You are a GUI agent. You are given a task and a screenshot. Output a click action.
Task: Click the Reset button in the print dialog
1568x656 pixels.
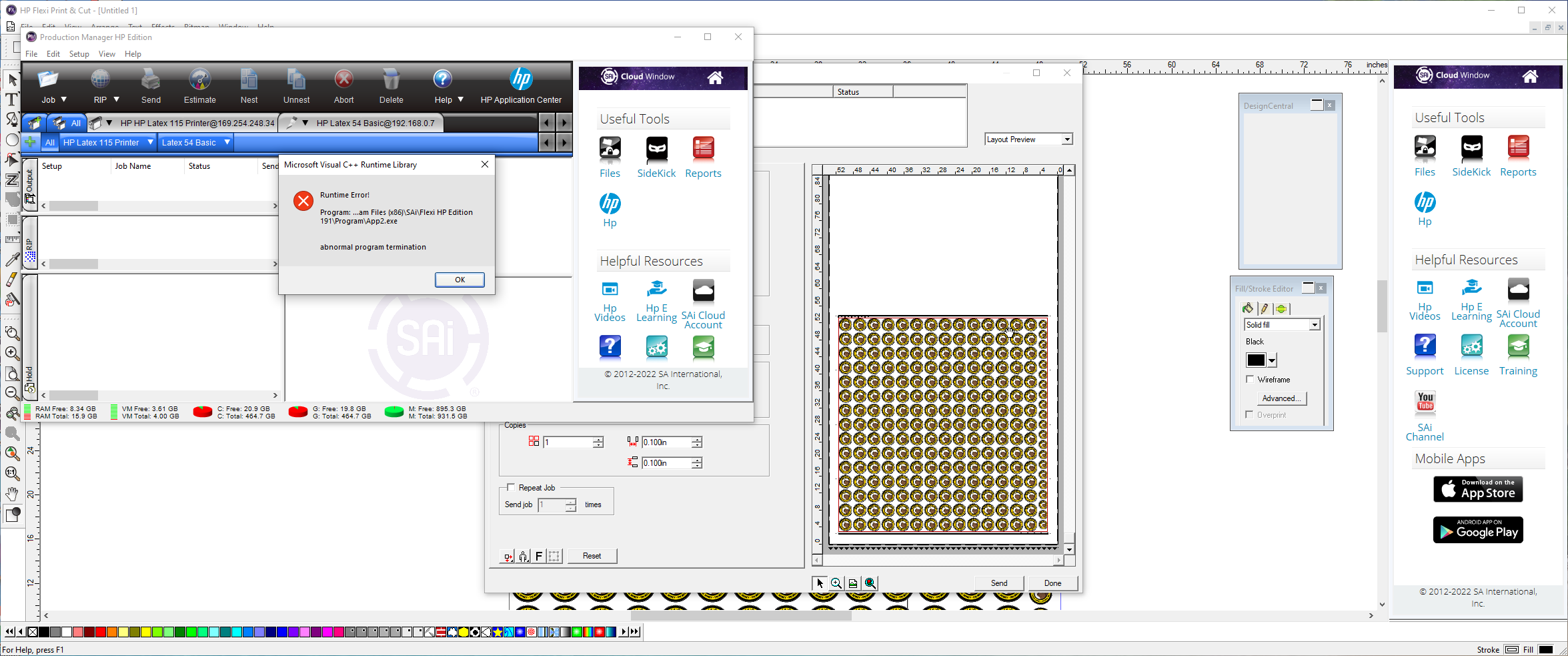pyautogui.click(x=592, y=556)
